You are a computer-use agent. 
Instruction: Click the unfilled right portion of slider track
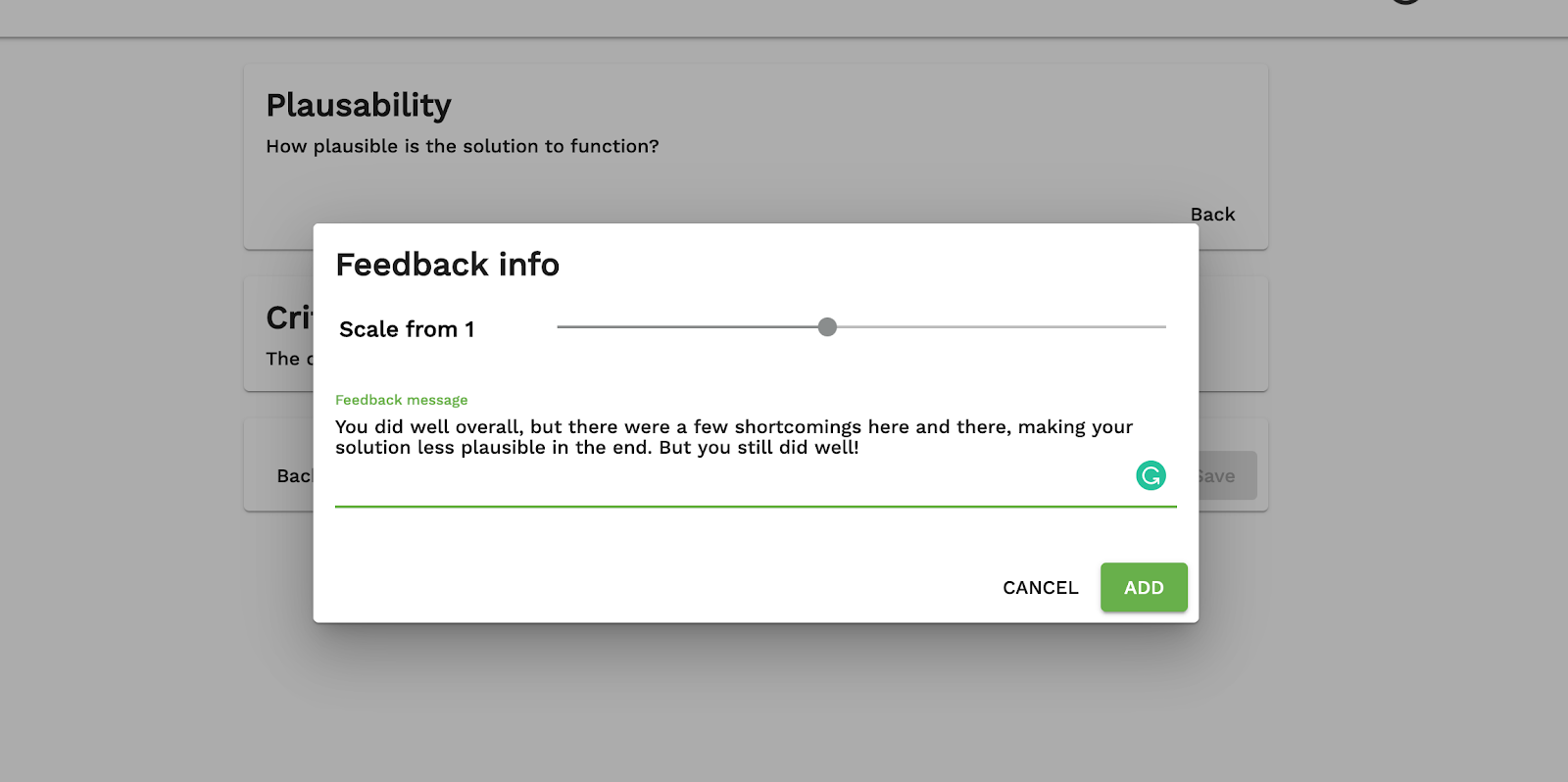[x=1000, y=327]
